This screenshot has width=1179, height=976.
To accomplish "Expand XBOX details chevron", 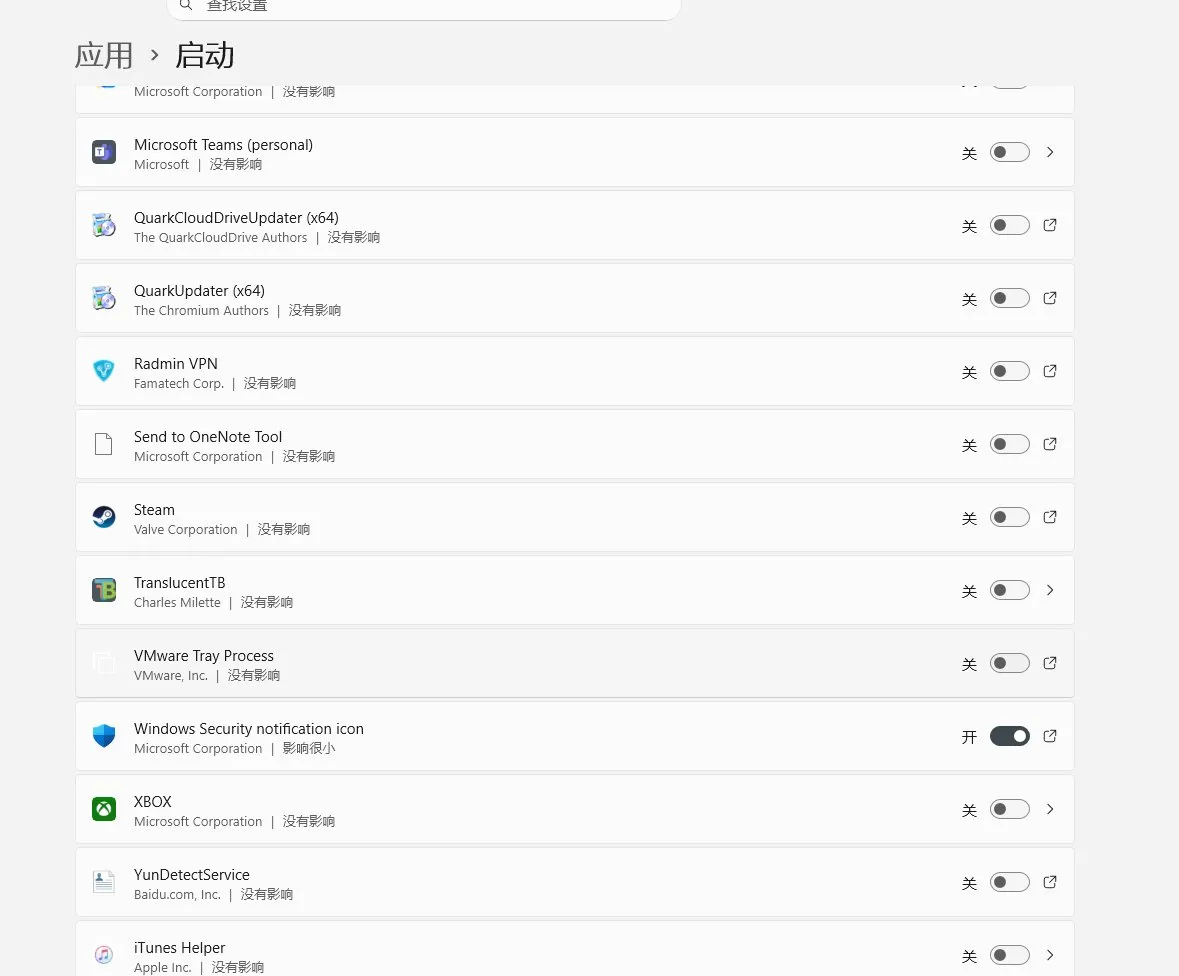I will click(1050, 808).
